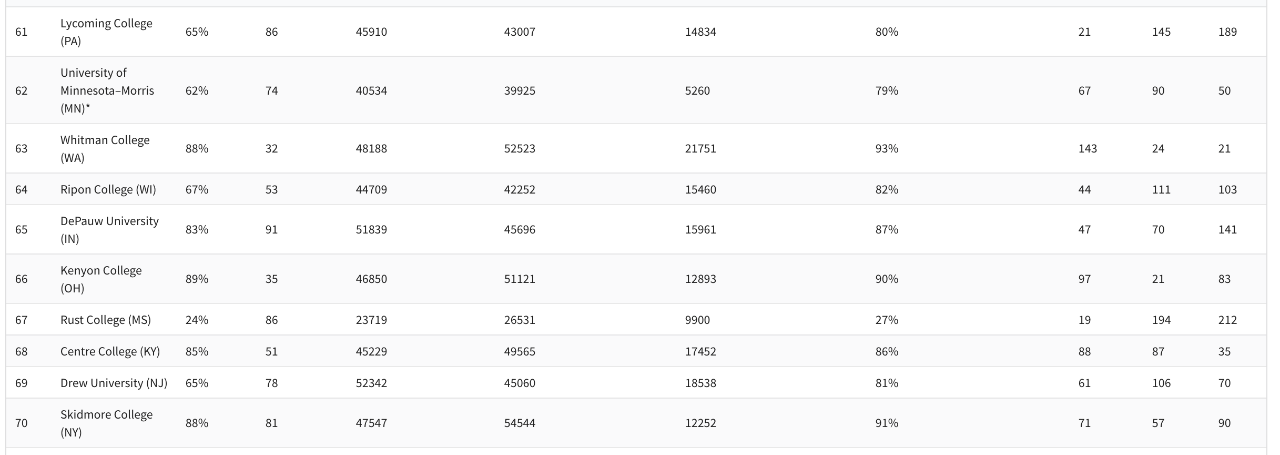
Task: Click the 52342 cell for Drew University
Action: (371, 383)
